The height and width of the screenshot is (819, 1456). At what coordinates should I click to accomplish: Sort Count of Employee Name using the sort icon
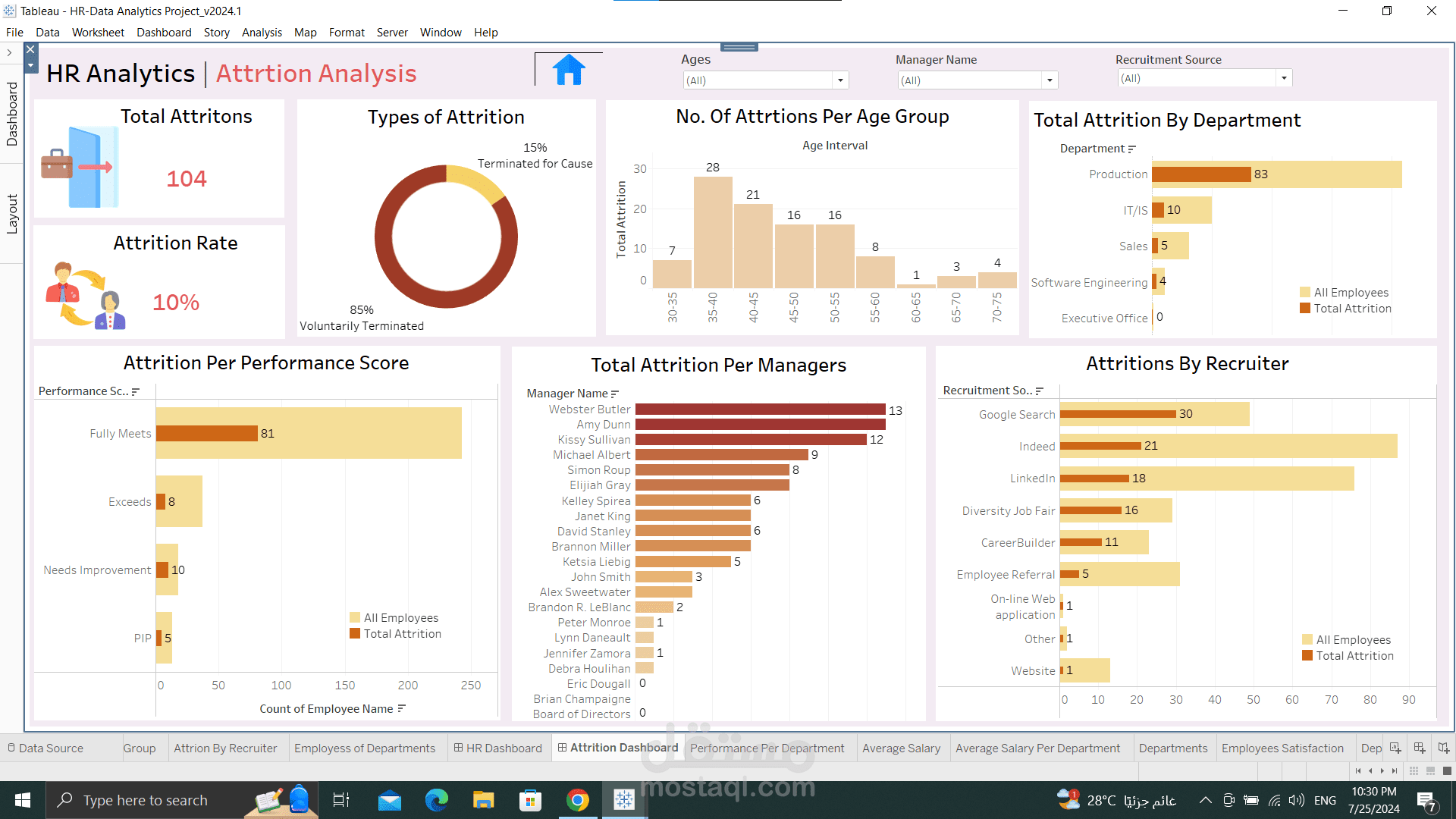400,709
